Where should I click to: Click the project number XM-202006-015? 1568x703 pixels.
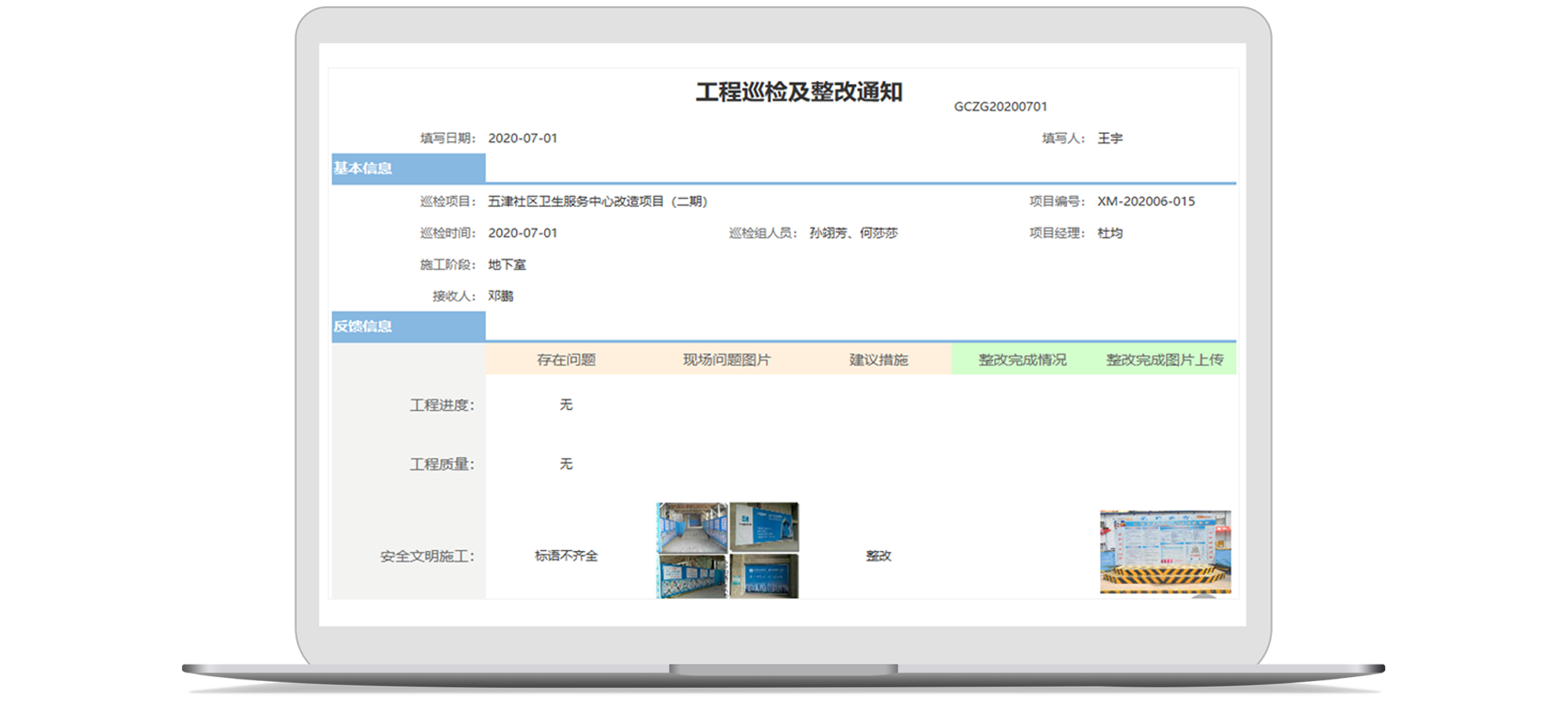[1145, 201]
